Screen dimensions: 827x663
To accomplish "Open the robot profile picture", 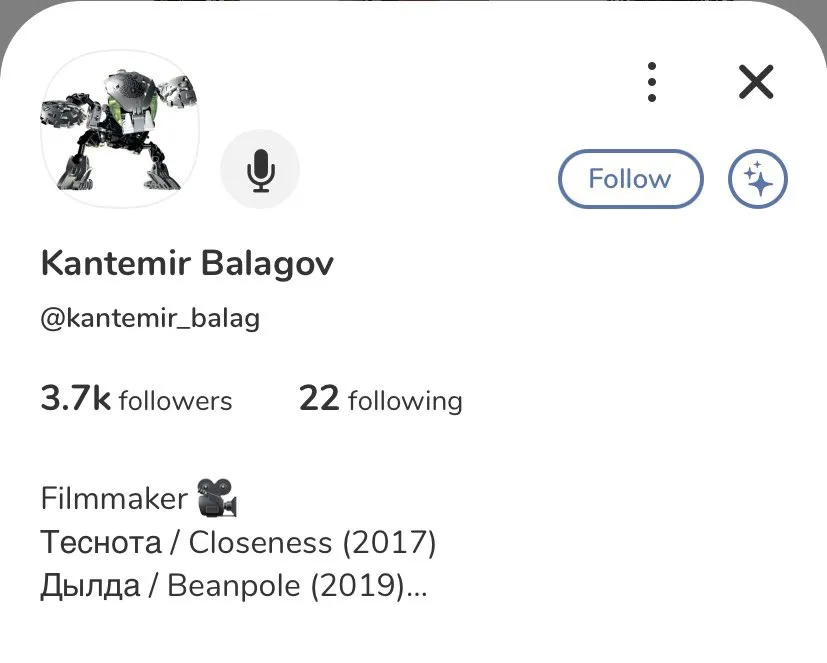I will [120, 129].
